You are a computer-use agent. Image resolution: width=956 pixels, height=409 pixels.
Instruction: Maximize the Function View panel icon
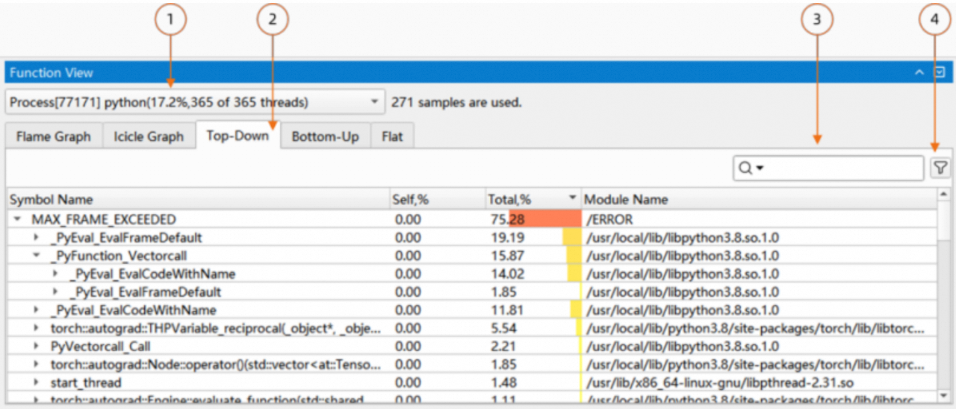pyautogui.click(x=940, y=73)
